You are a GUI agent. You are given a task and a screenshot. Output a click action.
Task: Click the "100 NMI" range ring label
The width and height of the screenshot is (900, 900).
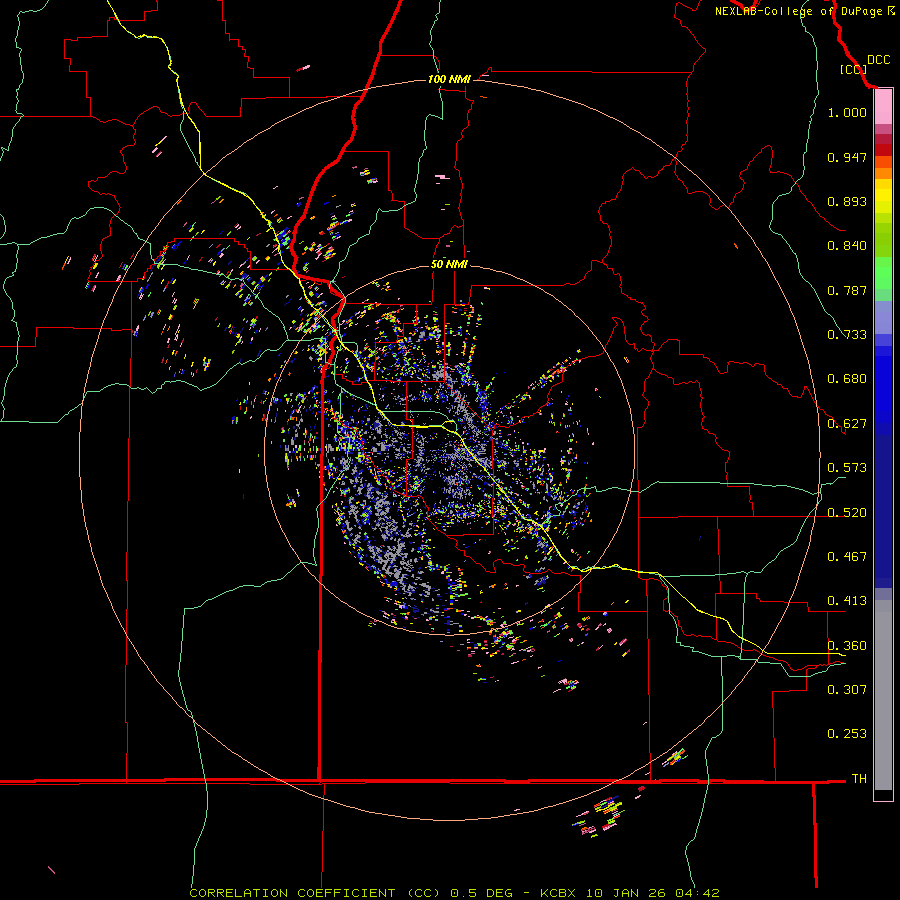[449, 79]
